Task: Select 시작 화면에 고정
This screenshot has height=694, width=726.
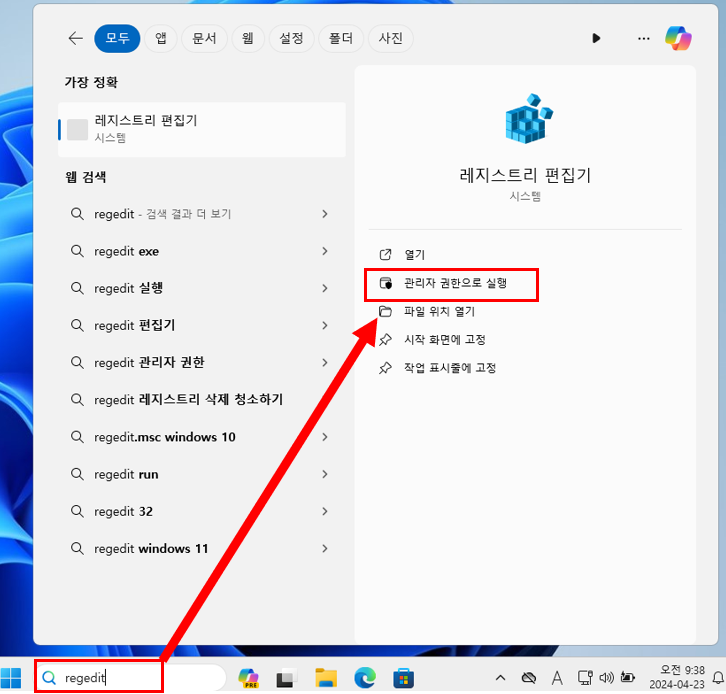Action: coord(444,340)
